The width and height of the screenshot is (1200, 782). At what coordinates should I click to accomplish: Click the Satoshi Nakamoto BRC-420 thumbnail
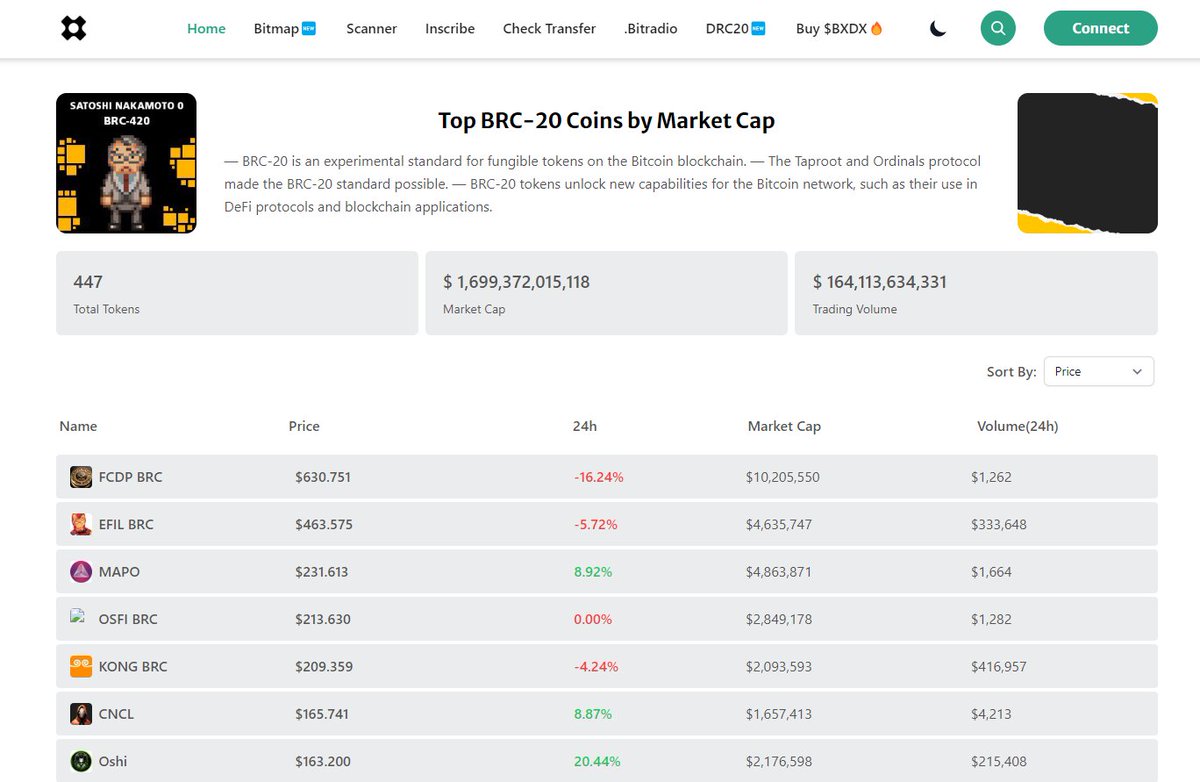[126, 163]
